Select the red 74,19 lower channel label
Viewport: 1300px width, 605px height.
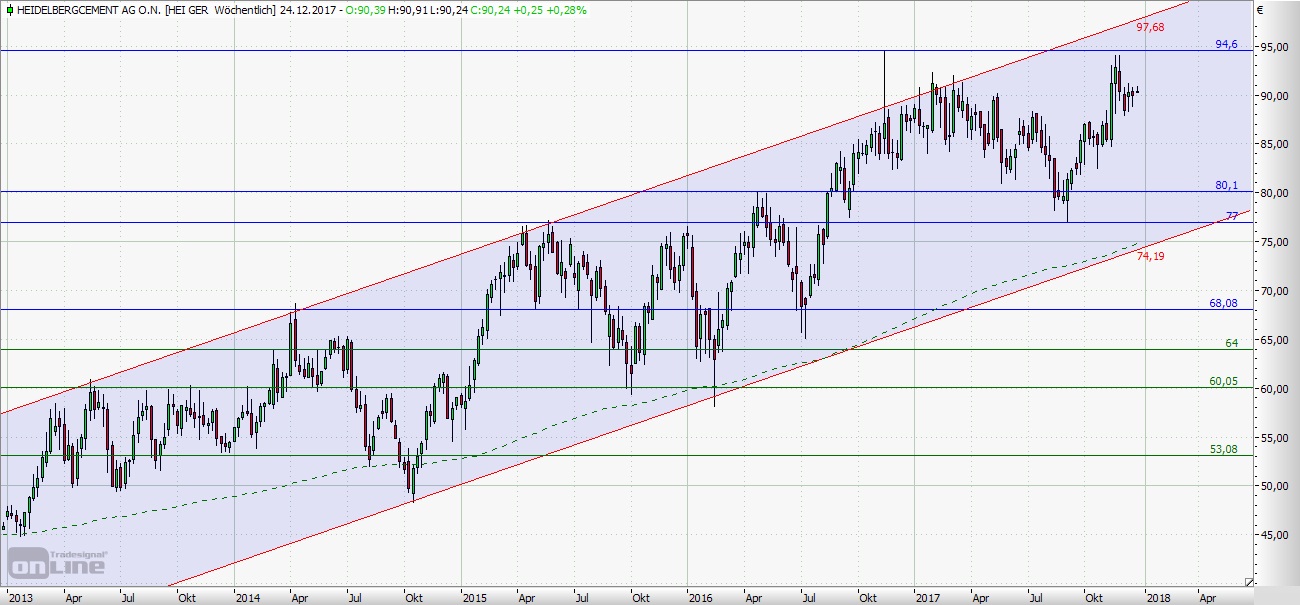point(1150,257)
